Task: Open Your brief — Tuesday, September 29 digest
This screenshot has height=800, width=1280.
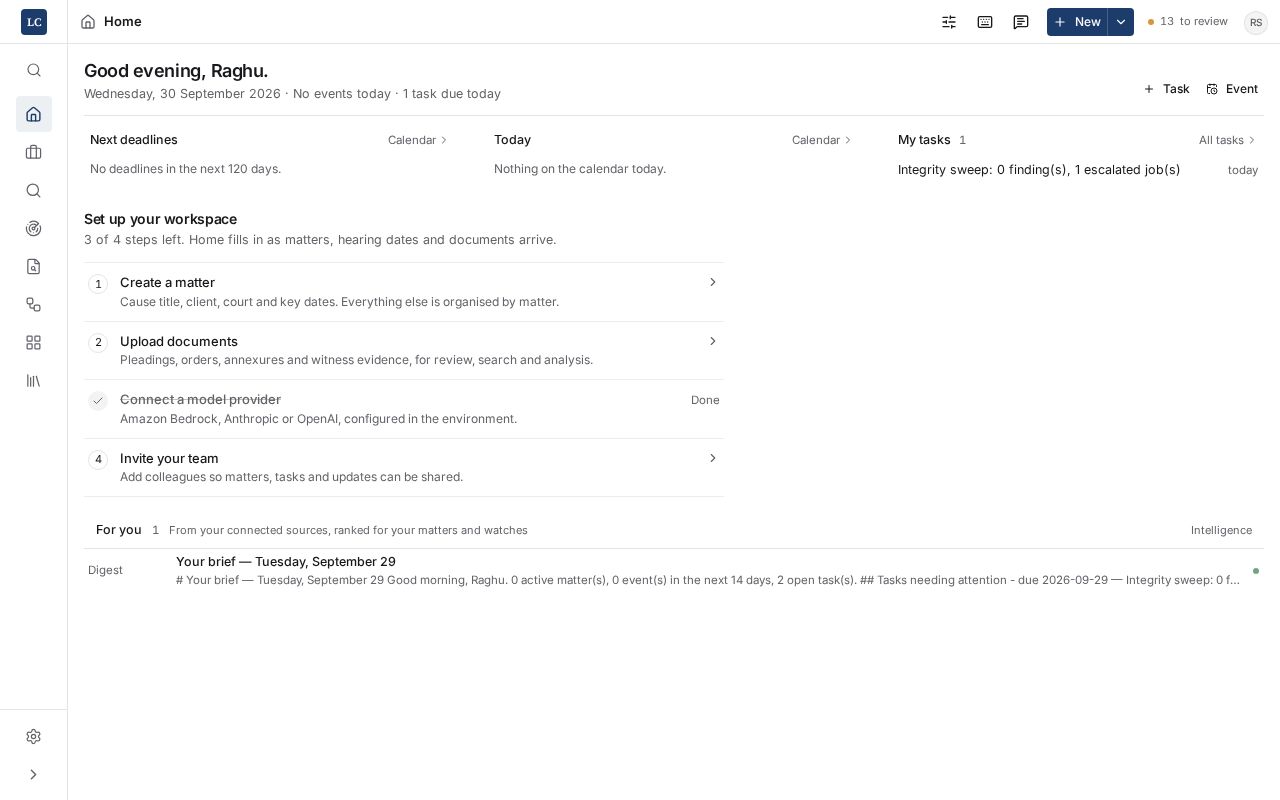Action: (x=674, y=570)
